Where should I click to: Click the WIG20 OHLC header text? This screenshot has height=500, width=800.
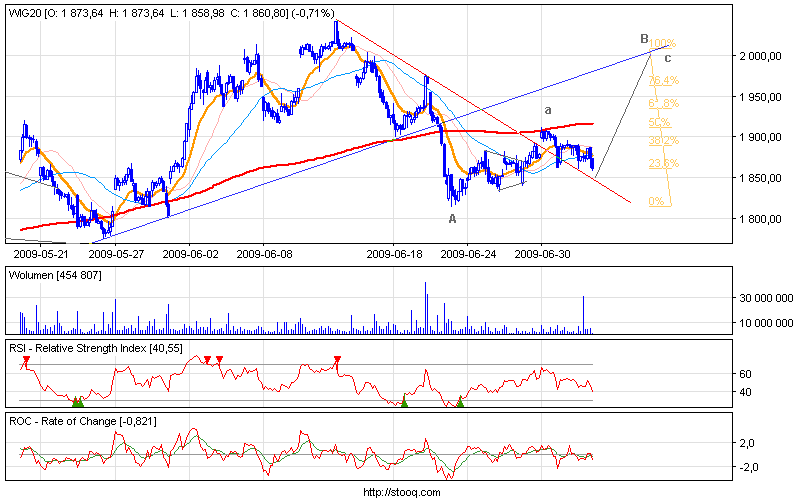[171, 13]
